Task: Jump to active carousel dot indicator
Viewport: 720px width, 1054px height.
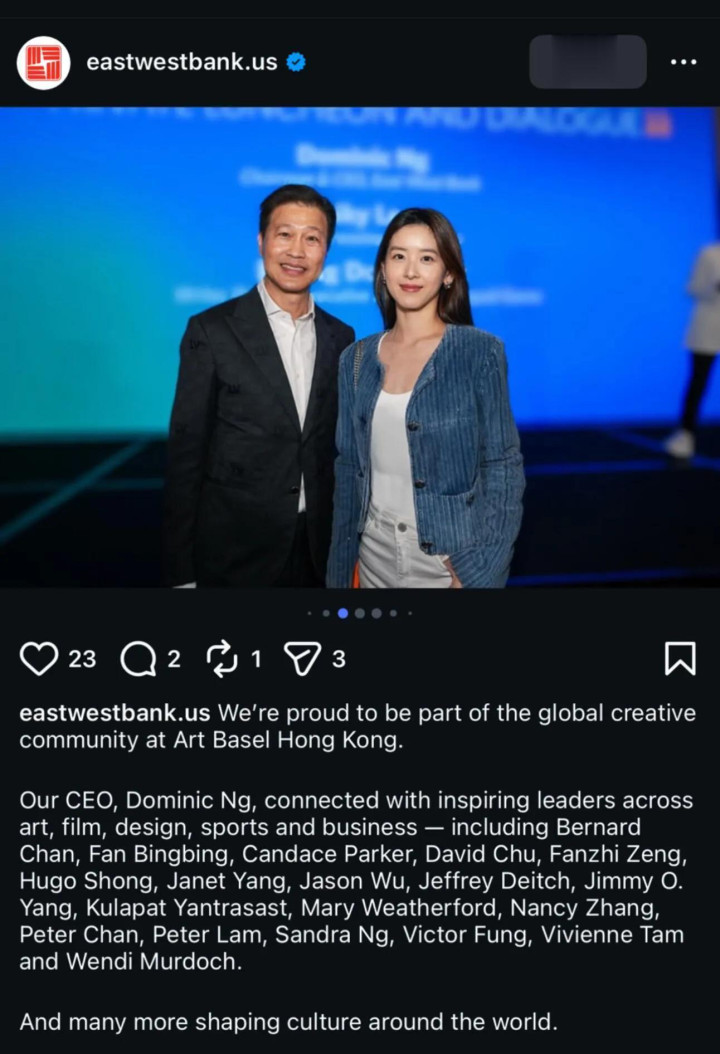Action: pos(343,613)
